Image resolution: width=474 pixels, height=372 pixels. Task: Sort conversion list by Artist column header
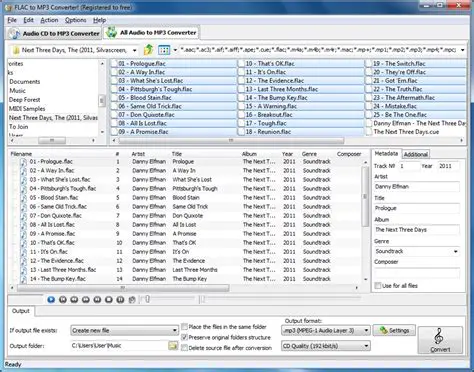click(x=138, y=154)
